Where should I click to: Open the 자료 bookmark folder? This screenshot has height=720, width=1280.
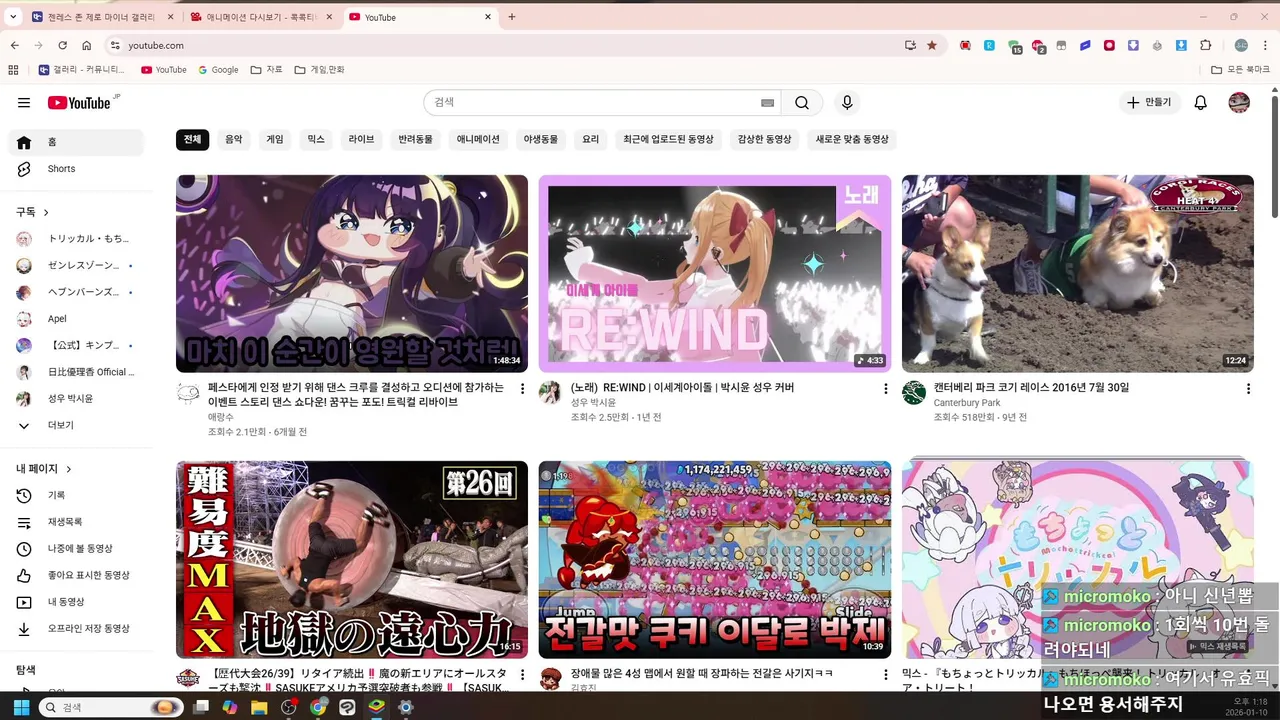click(267, 70)
